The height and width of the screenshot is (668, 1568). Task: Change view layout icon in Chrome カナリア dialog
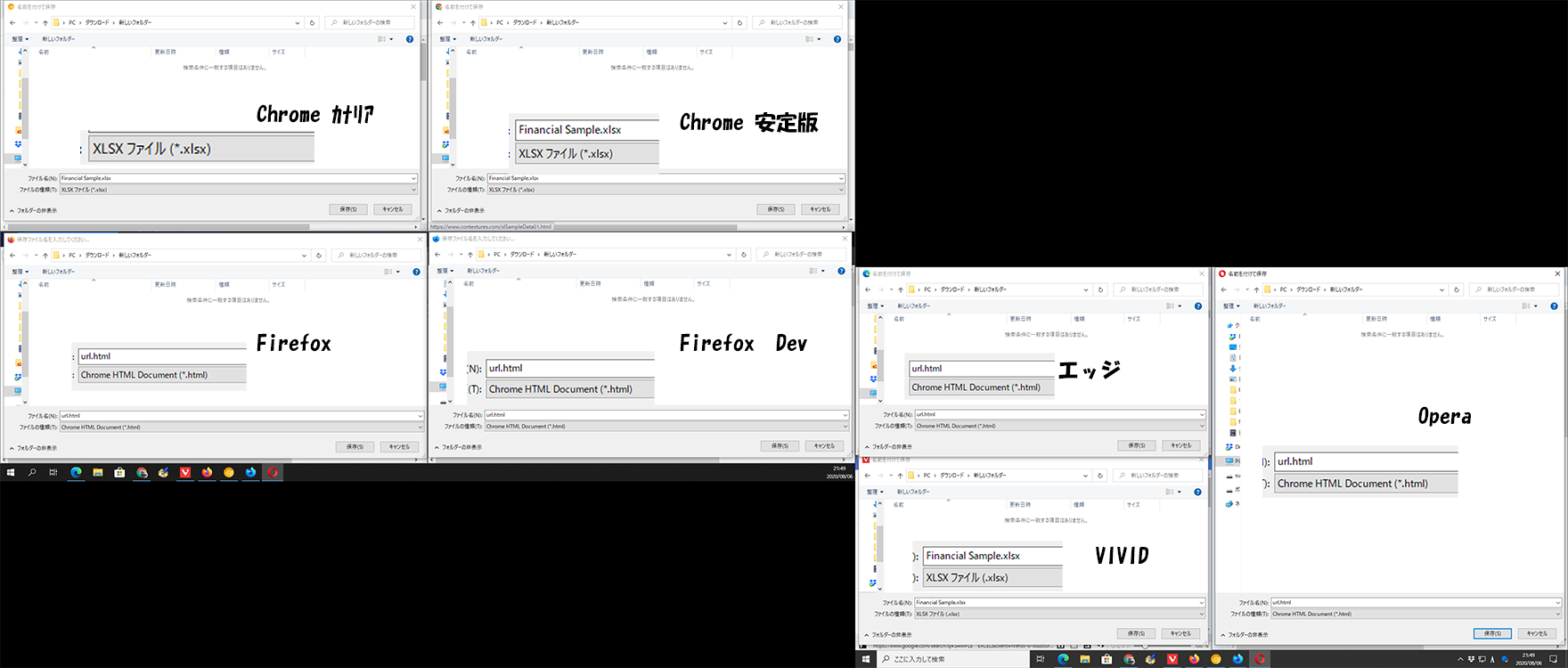coord(381,39)
